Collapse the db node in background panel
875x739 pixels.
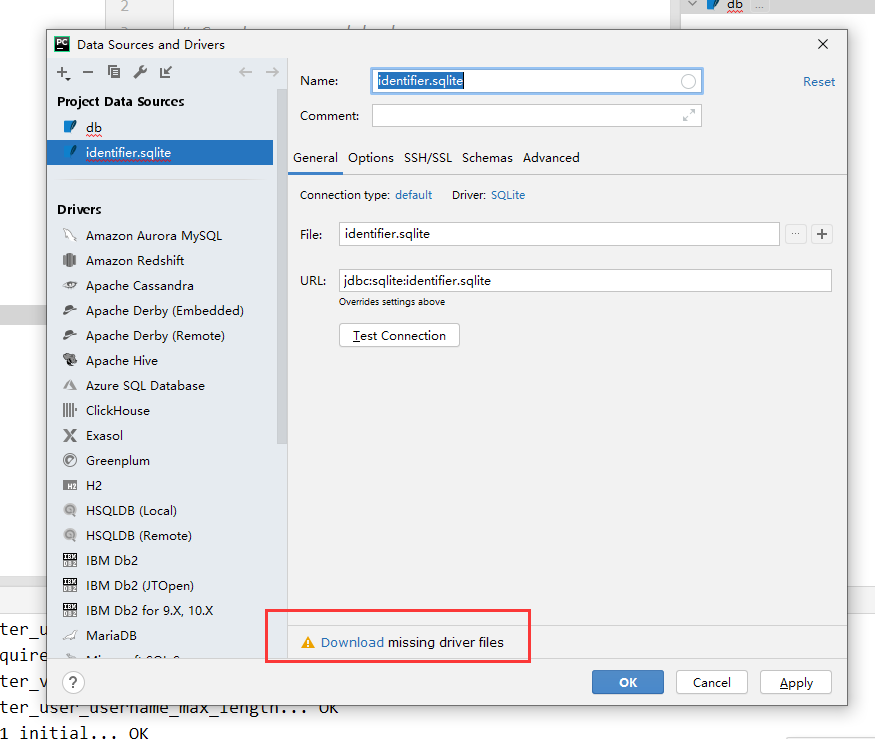coord(693,4)
